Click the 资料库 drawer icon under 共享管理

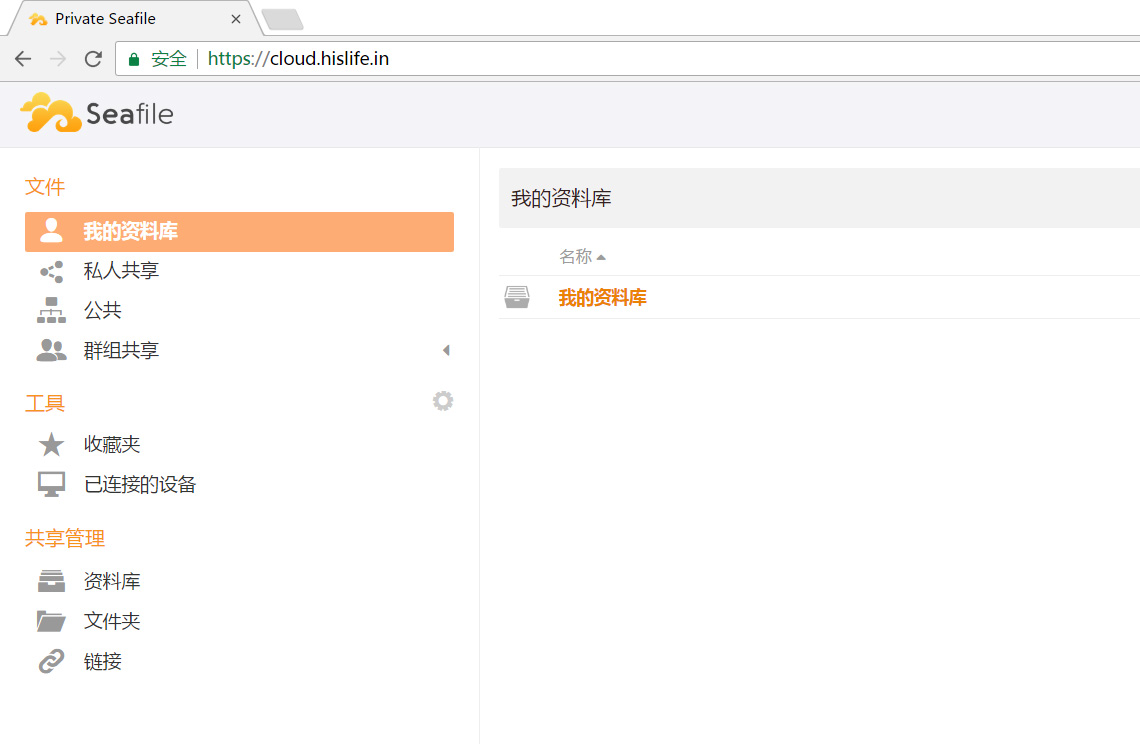51,581
